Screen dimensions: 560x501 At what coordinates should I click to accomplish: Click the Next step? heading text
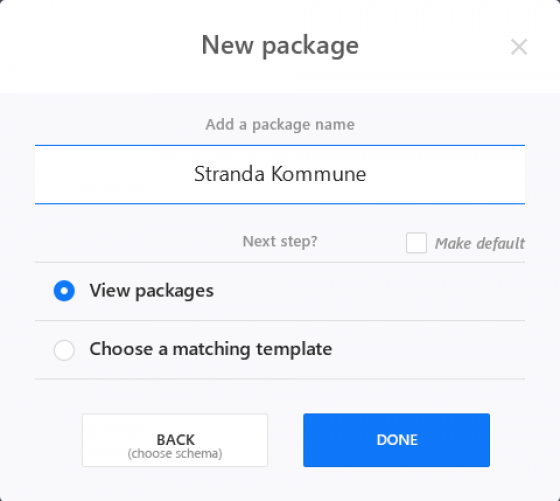280,241
